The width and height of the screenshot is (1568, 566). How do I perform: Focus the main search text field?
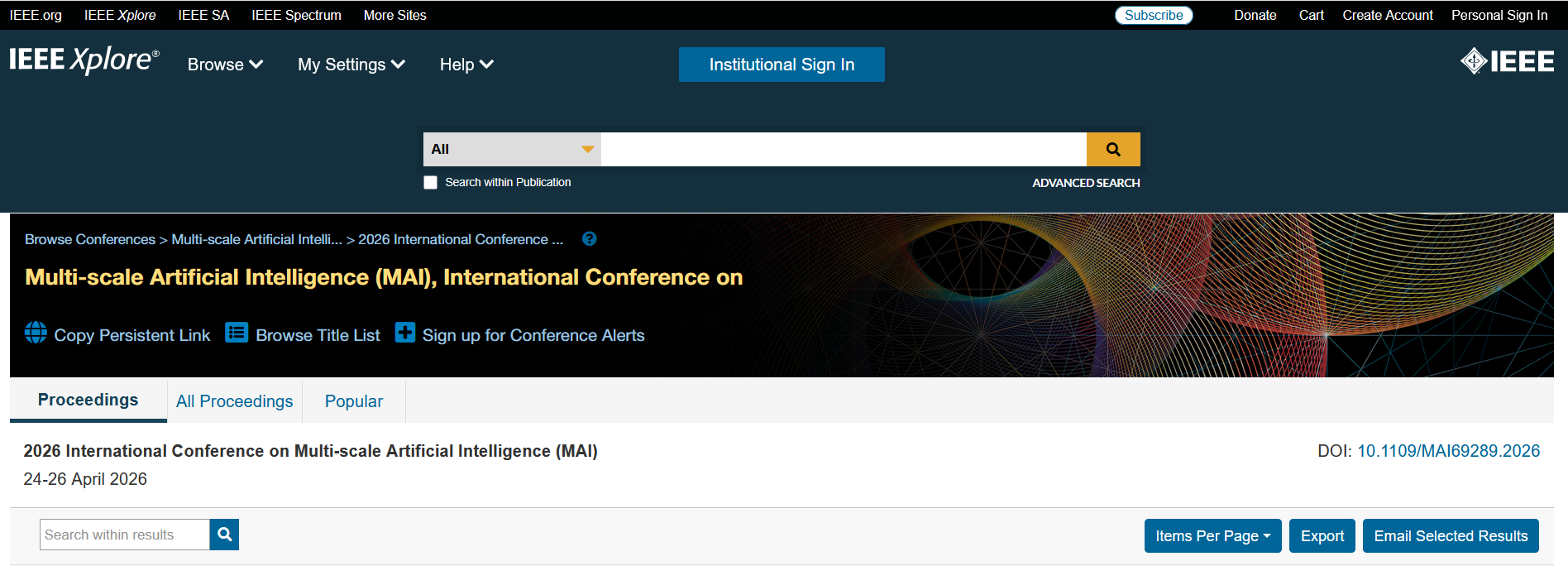tap(844, 149)
